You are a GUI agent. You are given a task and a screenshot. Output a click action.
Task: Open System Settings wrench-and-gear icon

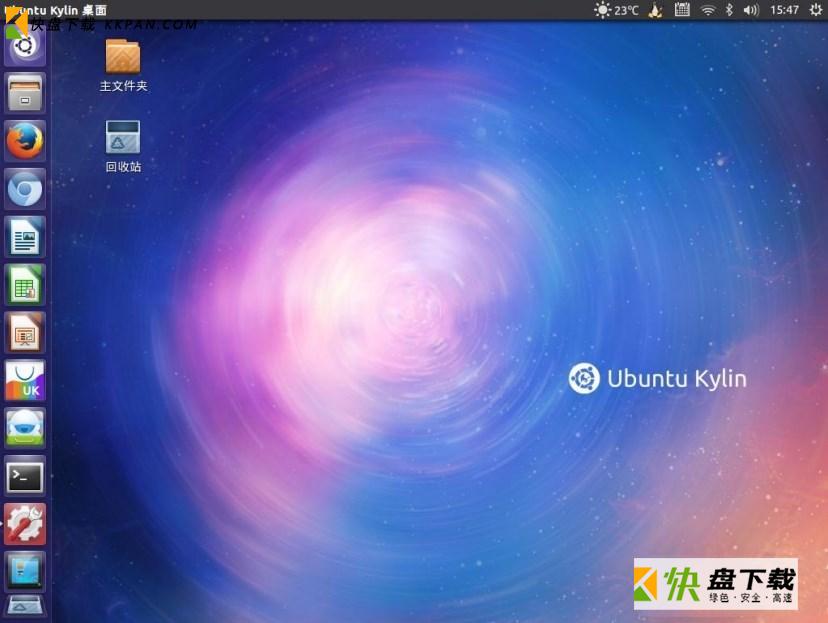tap(25, 524)
